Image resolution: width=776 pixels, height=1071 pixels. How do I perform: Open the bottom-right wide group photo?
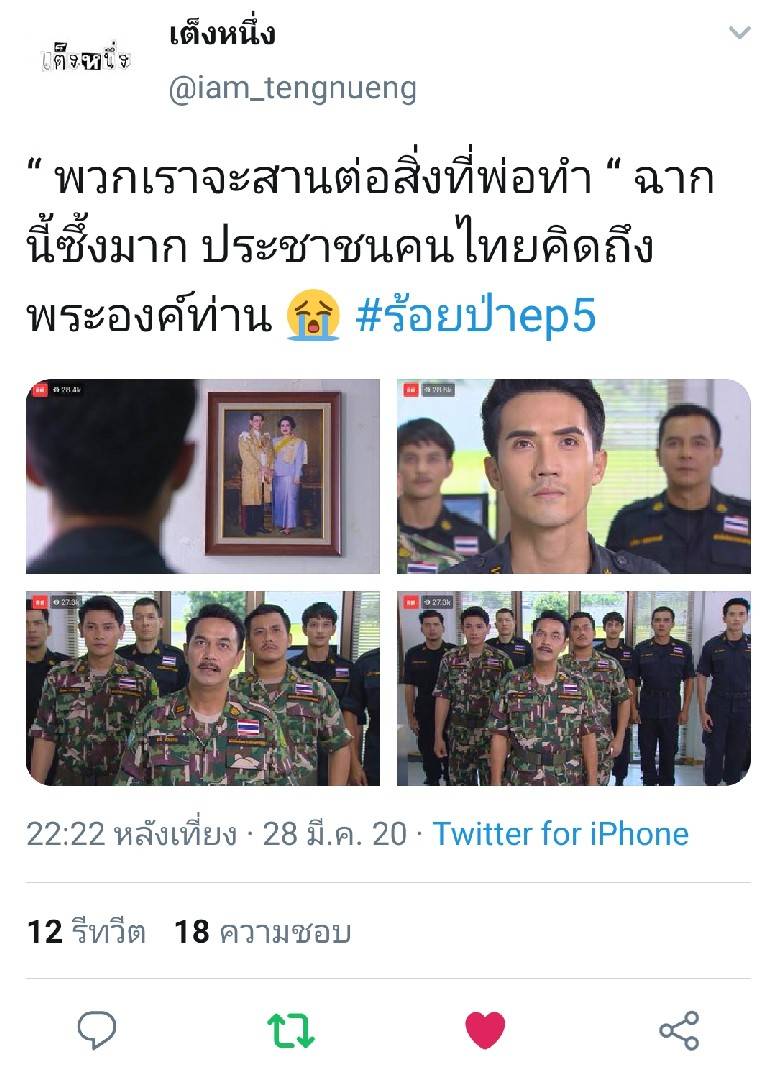pos(574,688)
